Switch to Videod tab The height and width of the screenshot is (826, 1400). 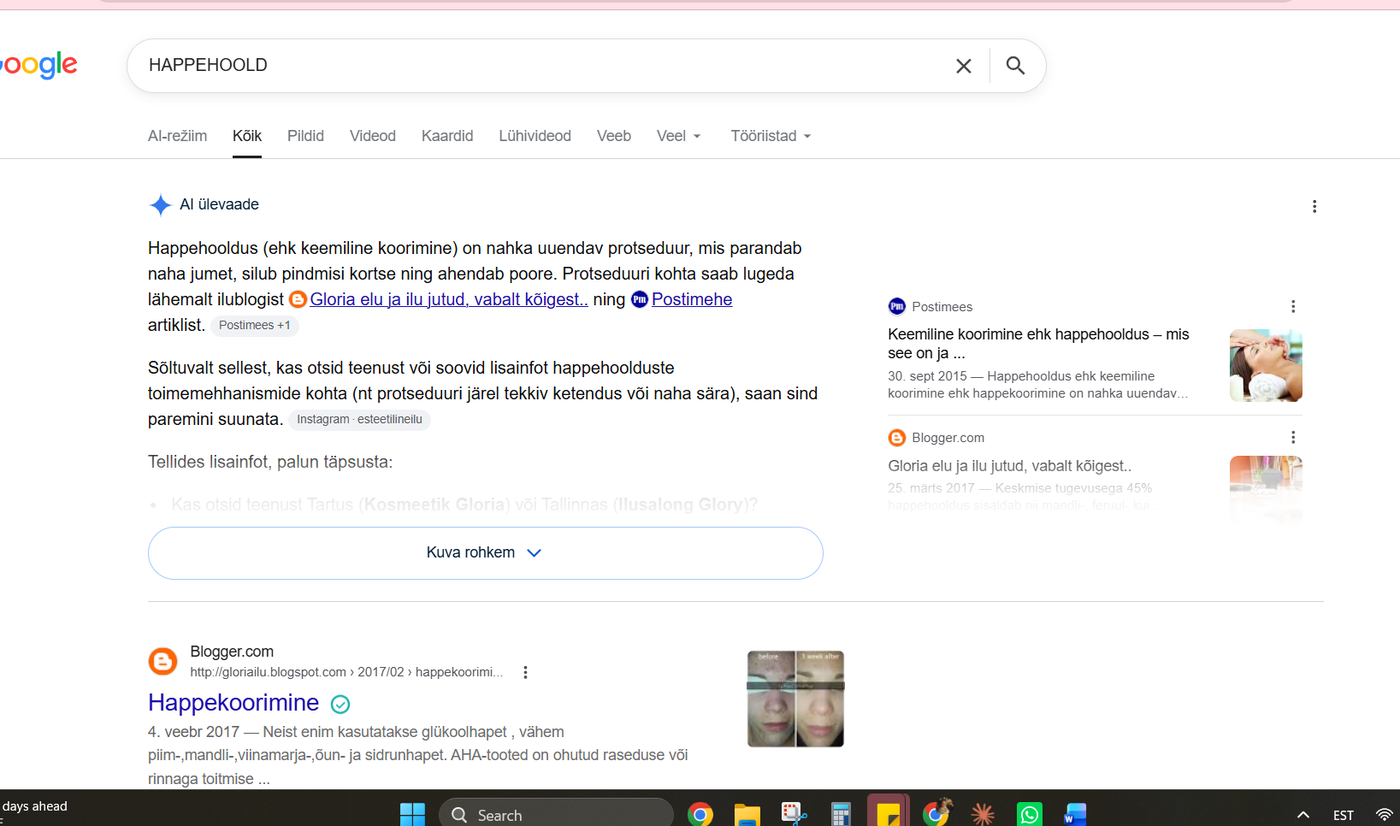[x=372, y=136]
